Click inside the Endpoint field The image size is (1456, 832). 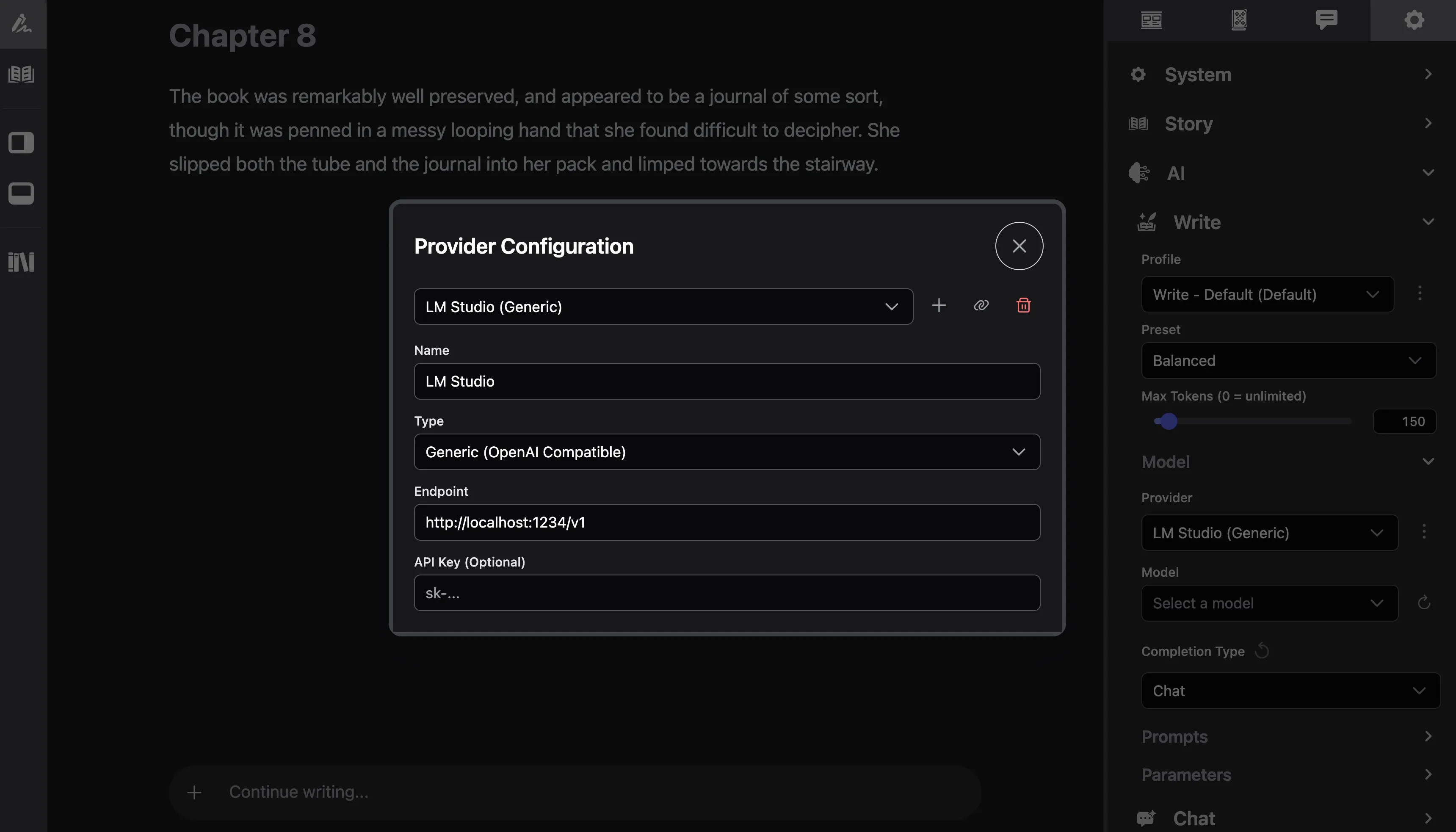point(726,522)
